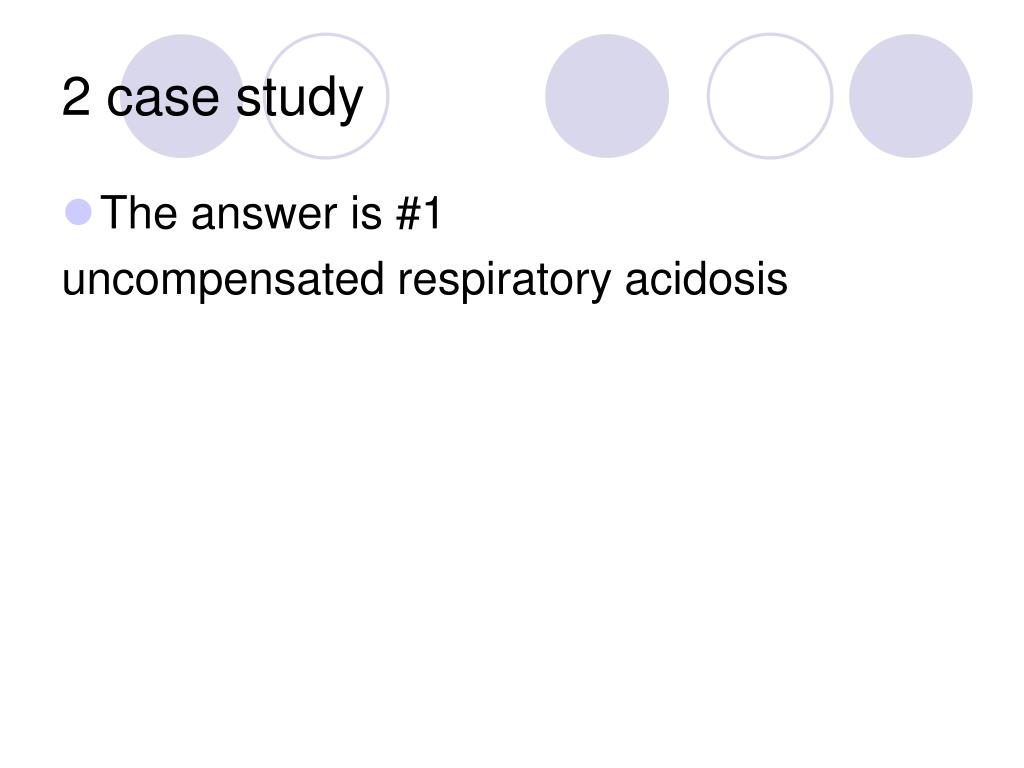Click the outlined circle between two filled circles

click(x=770, y=96)
